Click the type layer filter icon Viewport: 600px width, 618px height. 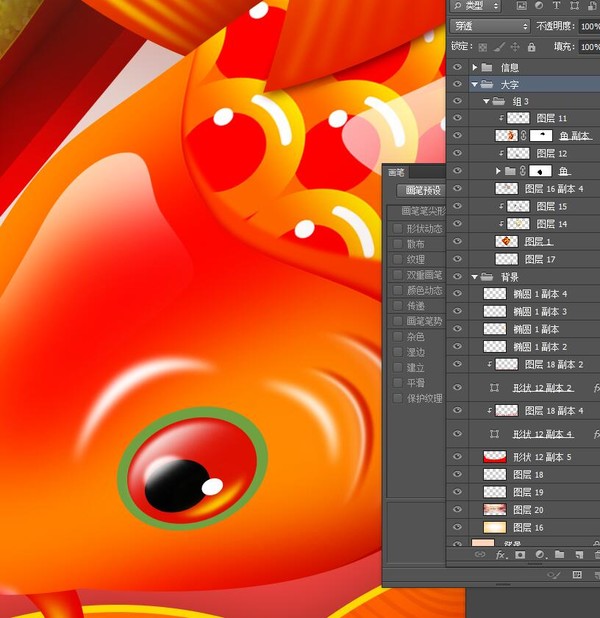point(556,6)
